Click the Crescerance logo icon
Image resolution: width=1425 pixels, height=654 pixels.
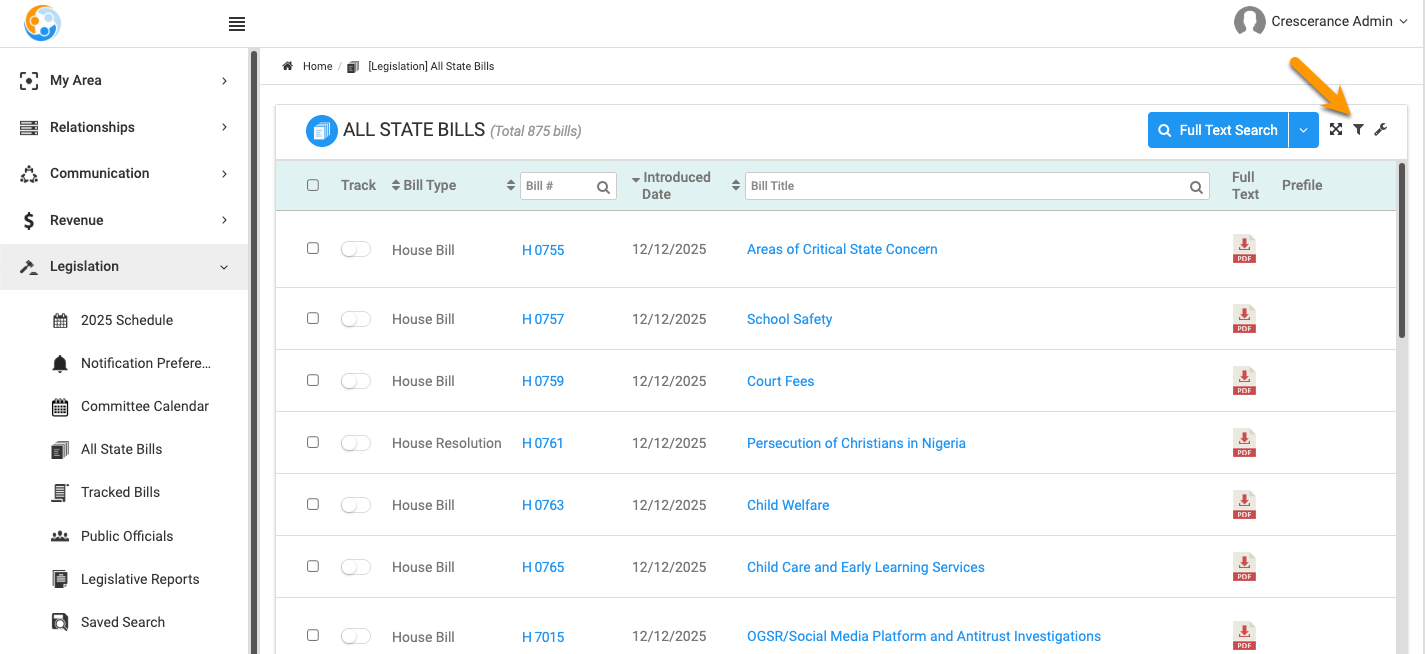[42, 22]
